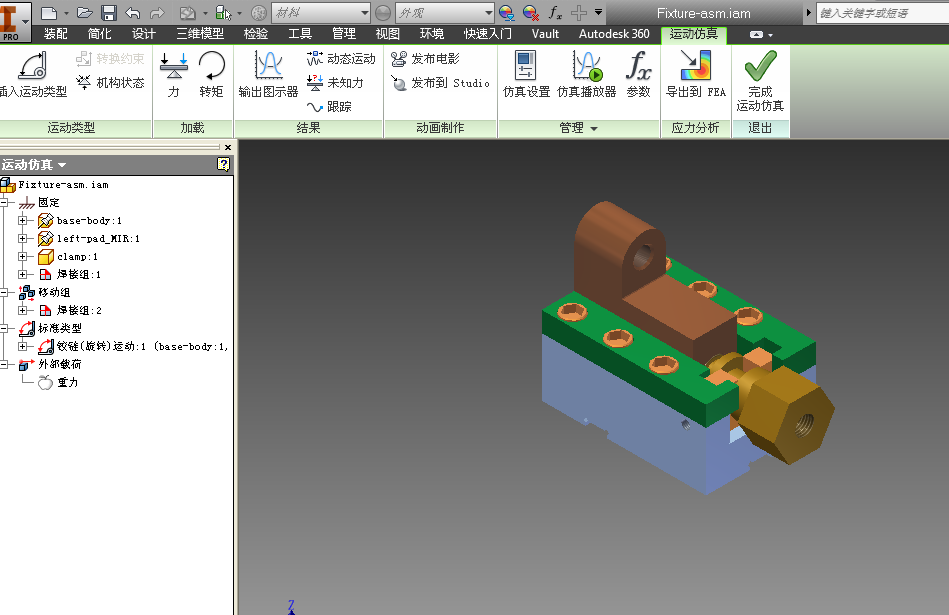Open the quick access toolbar customize arrow
The width and height of the screenshot is (949, 615).
coord(599,12)
